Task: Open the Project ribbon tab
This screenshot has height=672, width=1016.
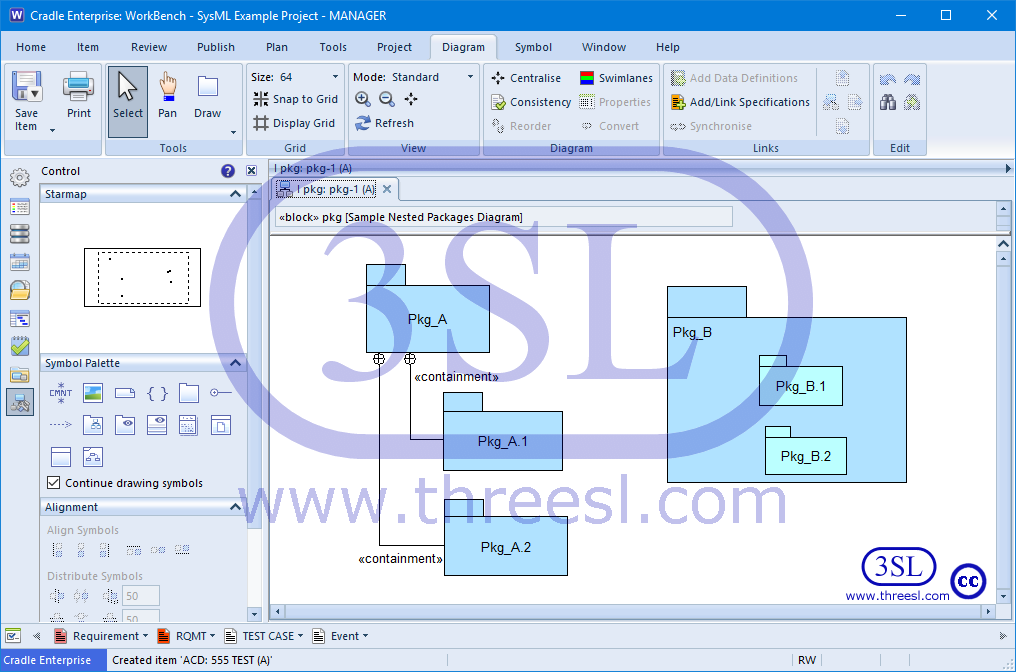Action: [394, 47]
